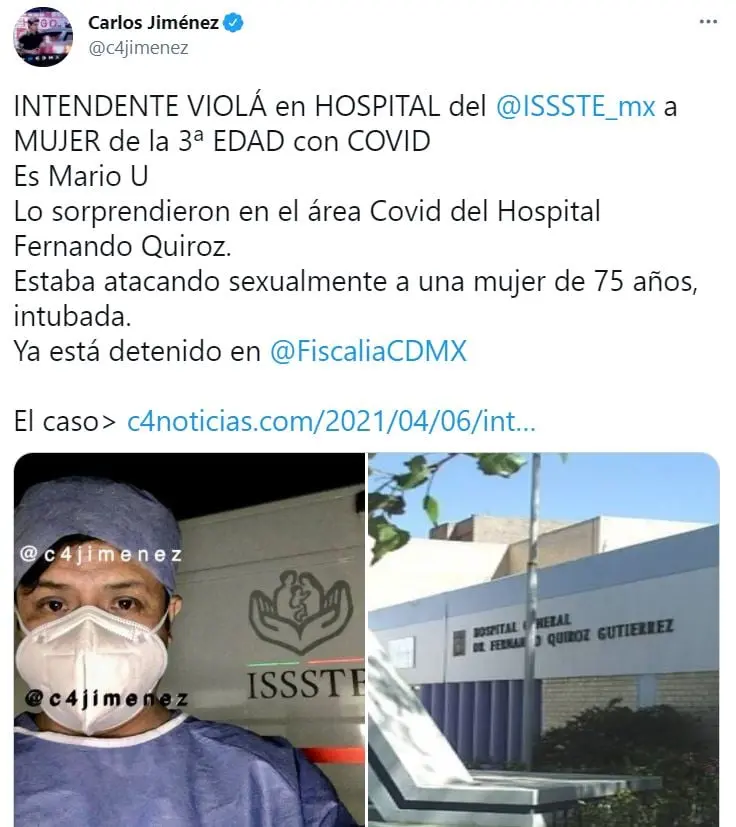Open the @c4jimenez handle under the name

pyautogui.click(x=138, y=48)
